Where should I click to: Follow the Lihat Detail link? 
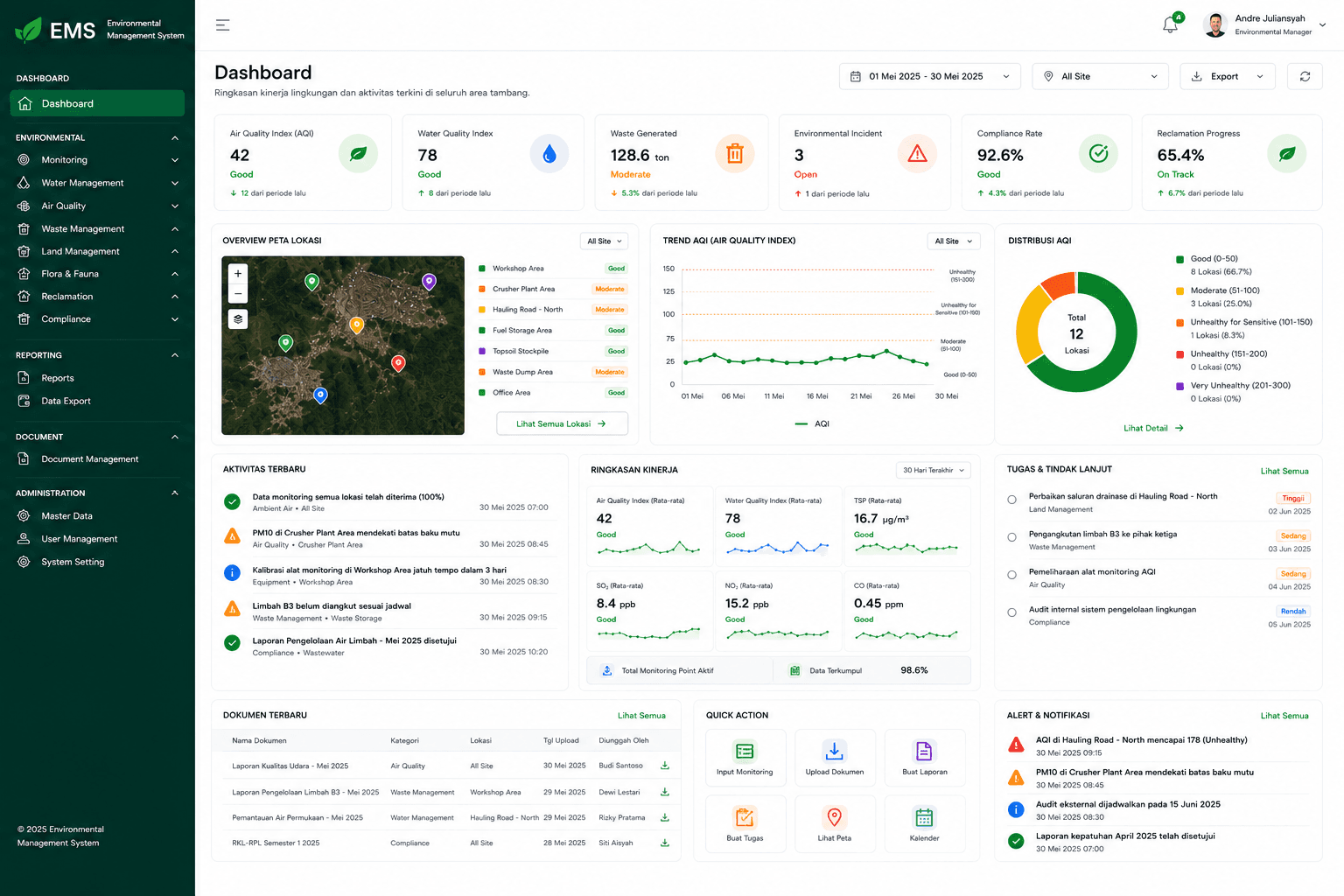click(1153, 428)
